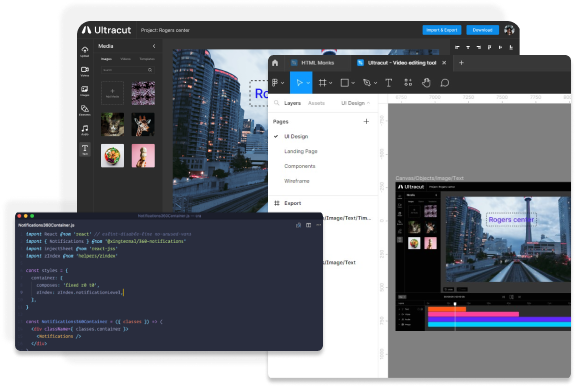The image size is (575, 387).
Task: Click the Download button in Ultracut
Action: tap(482, 30)
